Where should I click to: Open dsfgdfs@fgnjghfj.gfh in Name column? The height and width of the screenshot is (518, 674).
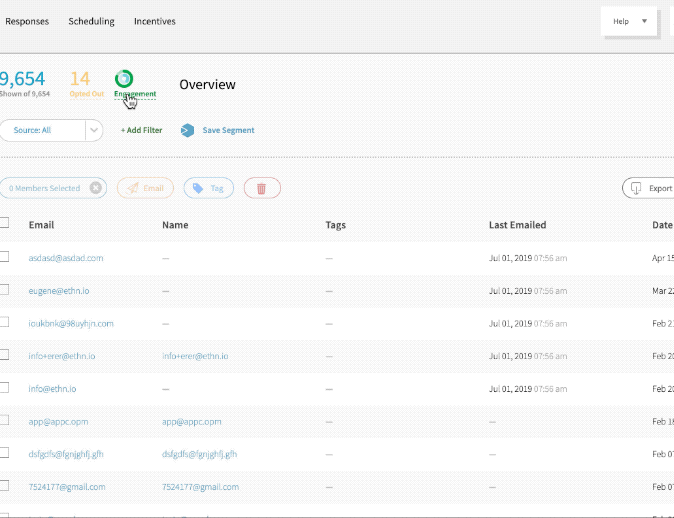pos(199,454)
